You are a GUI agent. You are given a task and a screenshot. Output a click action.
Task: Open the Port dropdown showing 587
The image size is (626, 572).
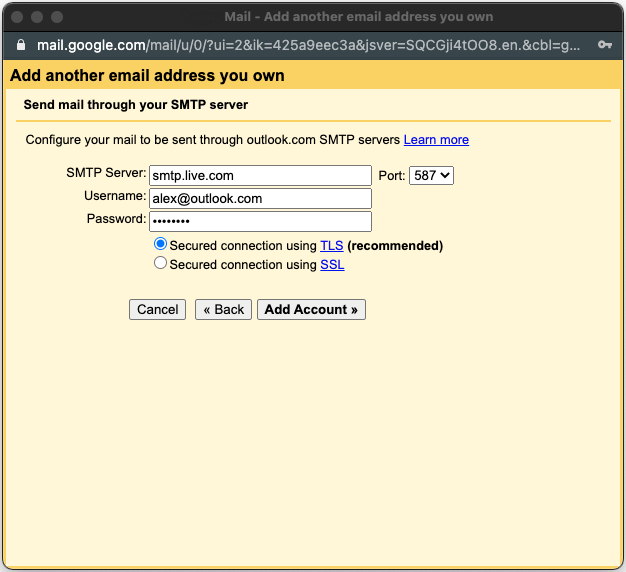click(431, 176)
